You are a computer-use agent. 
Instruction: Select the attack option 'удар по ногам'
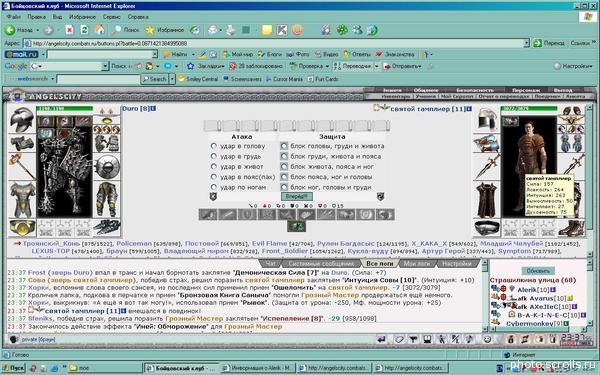pyautogui.click(x=214, y=187)
